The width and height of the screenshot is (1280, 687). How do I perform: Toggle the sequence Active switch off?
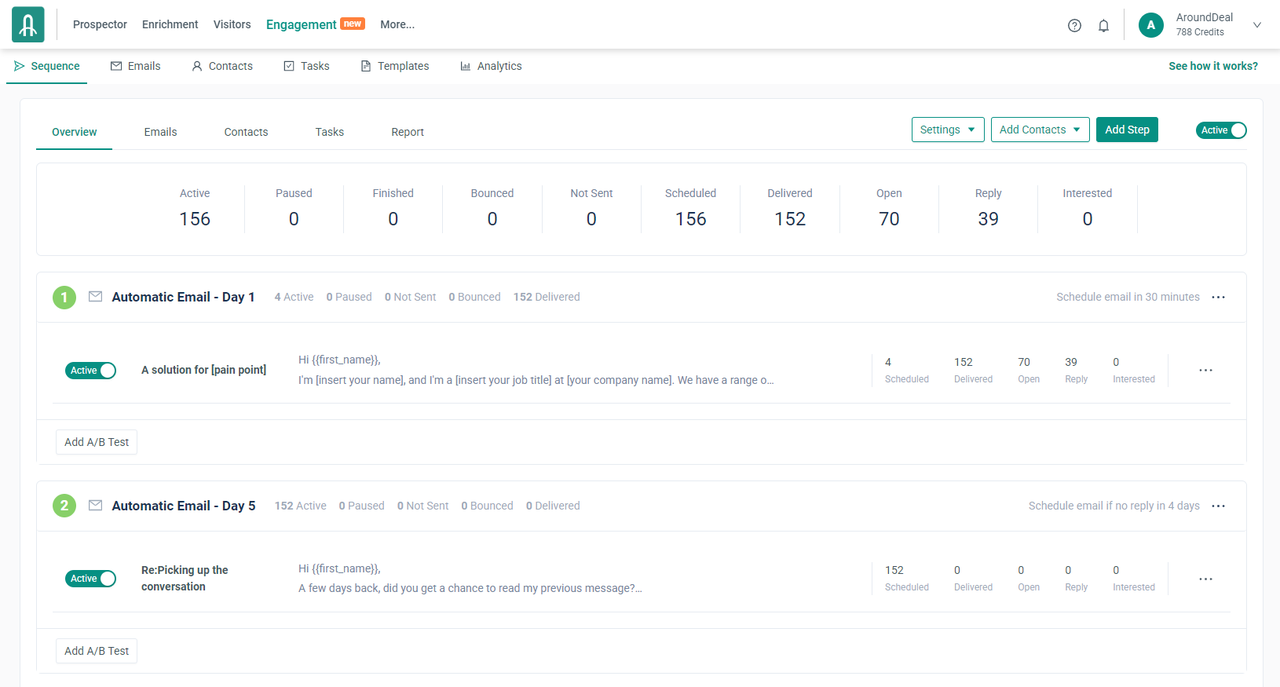pos(1221,130)
